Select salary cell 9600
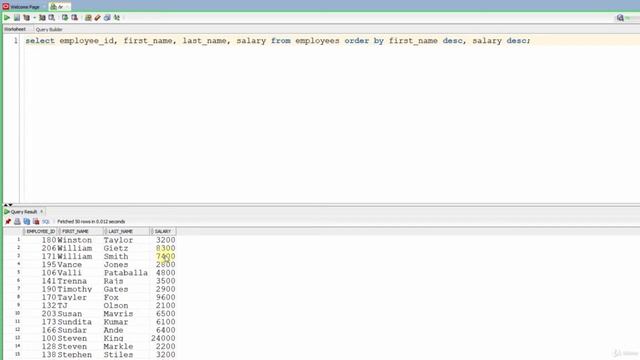The height and width of the screenshot is (360, 640). coord(165,297)
